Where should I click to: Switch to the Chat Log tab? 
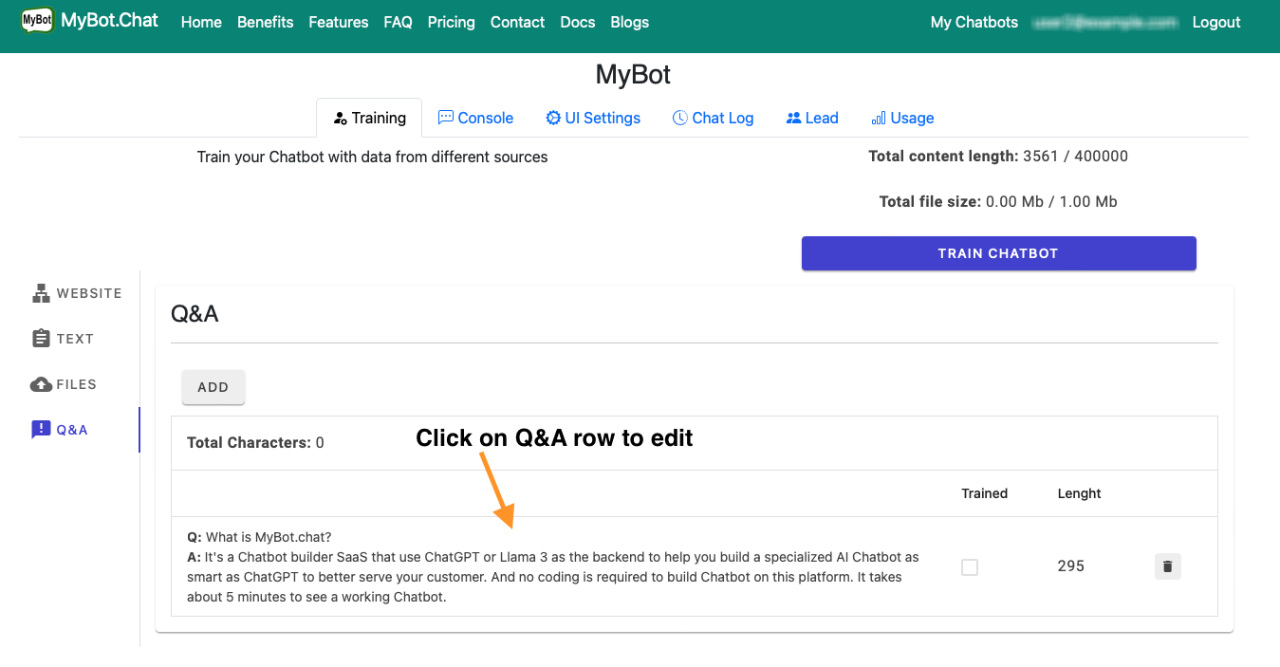[x=713, y=117]
